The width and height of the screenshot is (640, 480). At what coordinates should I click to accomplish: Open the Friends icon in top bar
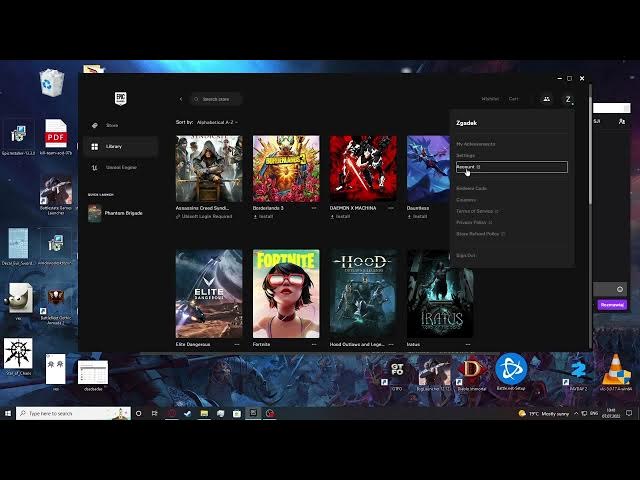click(546, 99)
